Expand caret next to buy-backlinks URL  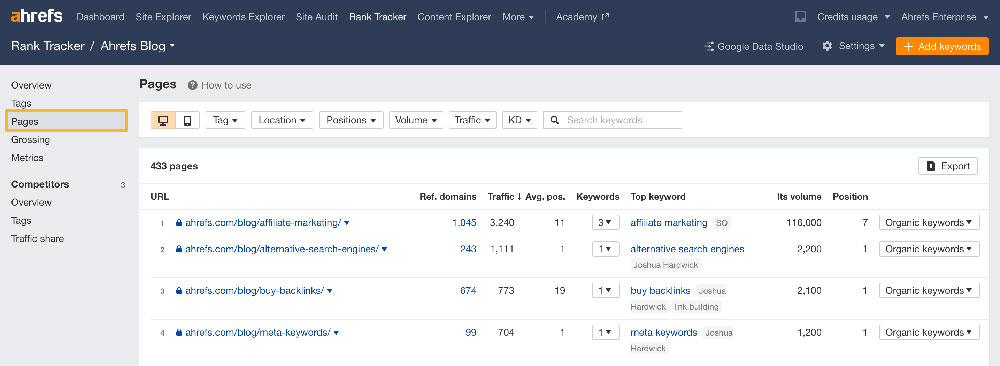pos(329,291)
